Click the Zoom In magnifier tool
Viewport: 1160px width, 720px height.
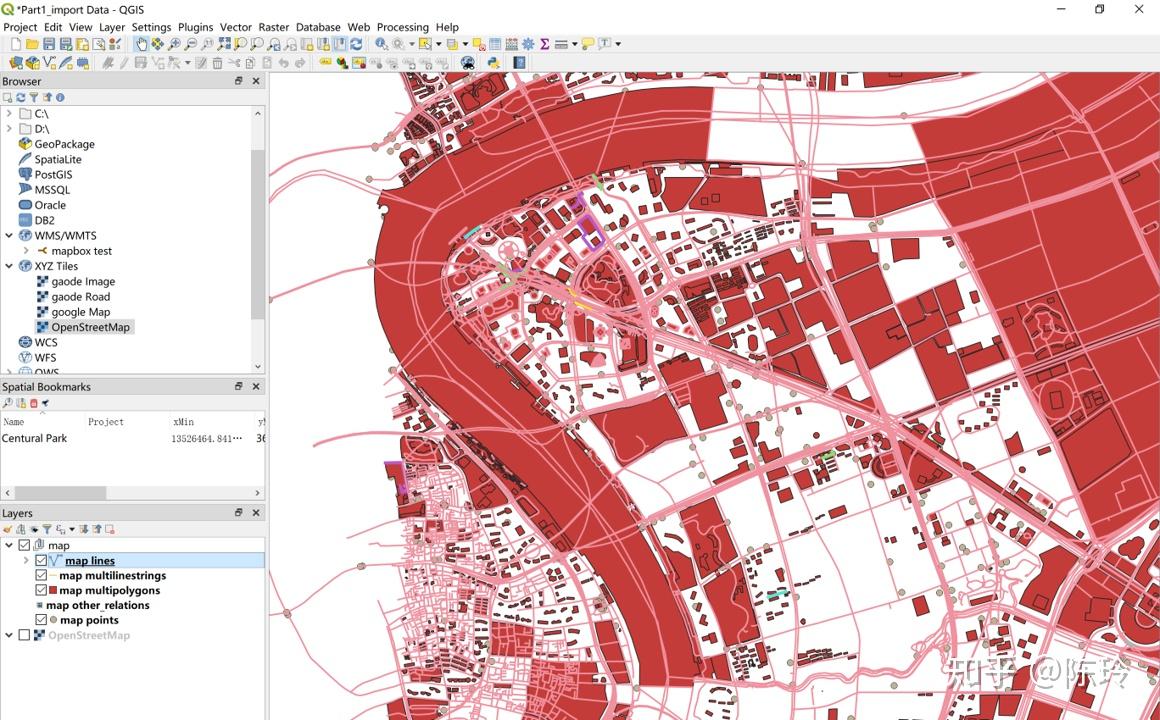(x=174, y=44)
